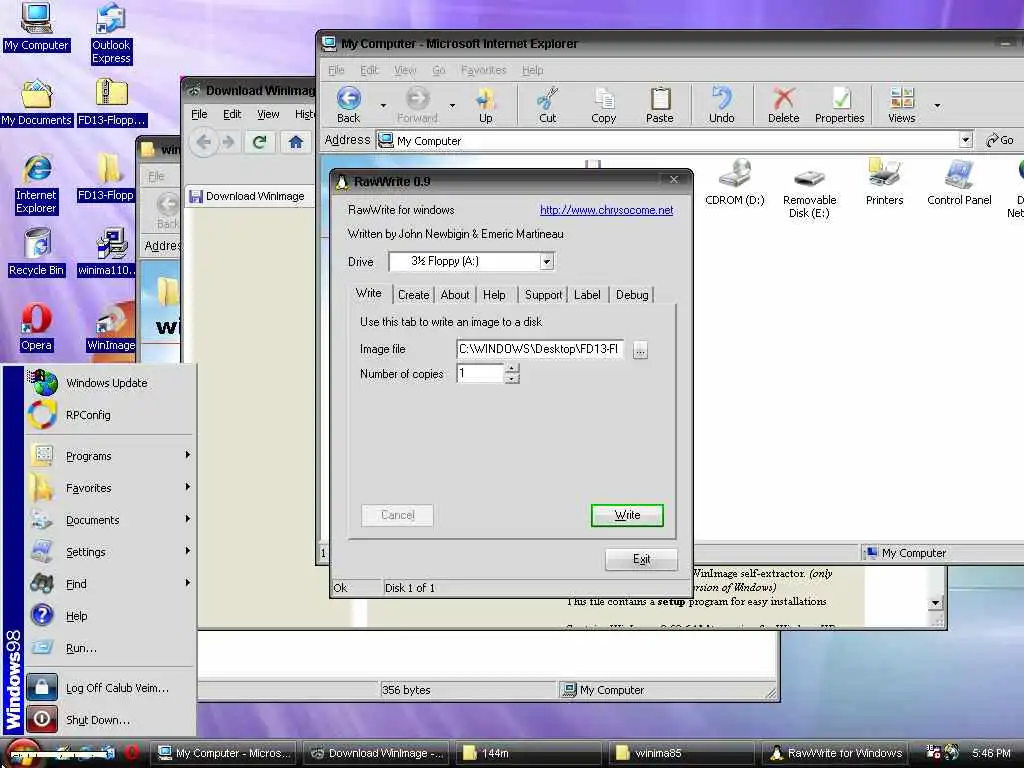The width and height of the screenshot is (1024, 768).
Task: Switch to the Label tab in RawWrite
Action: point(587,295)
